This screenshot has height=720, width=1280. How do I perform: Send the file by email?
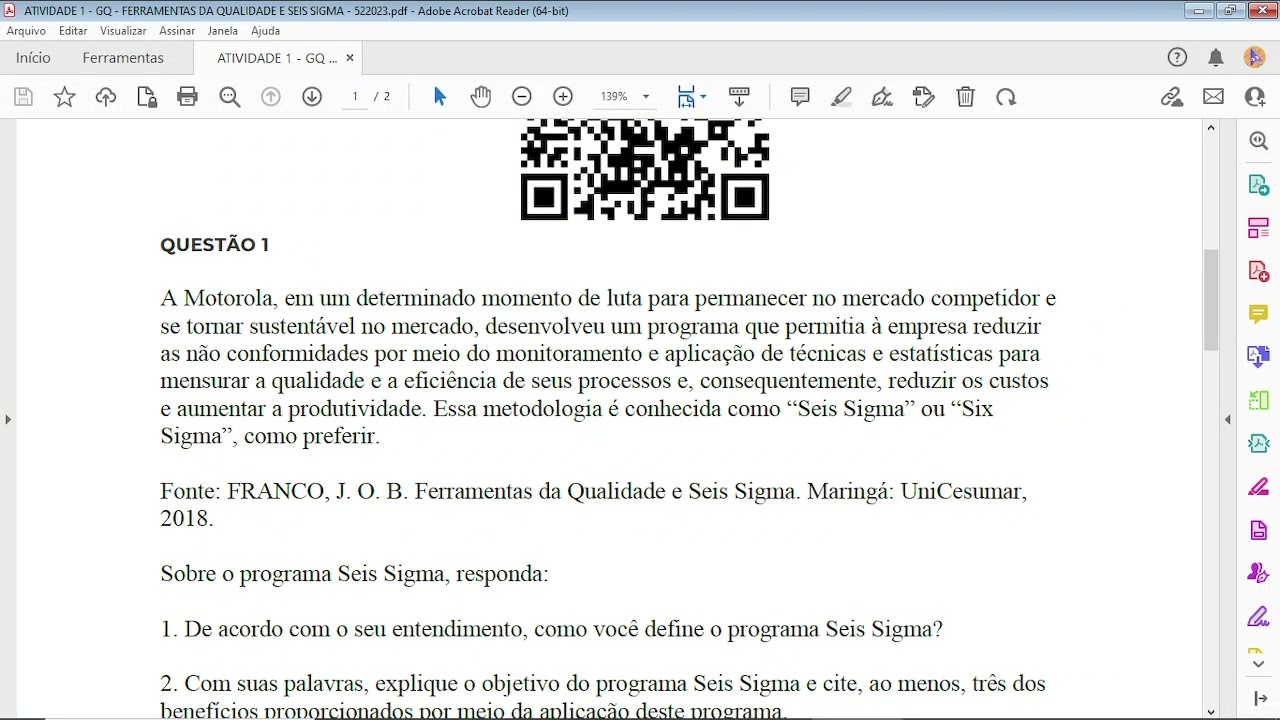1213,97
